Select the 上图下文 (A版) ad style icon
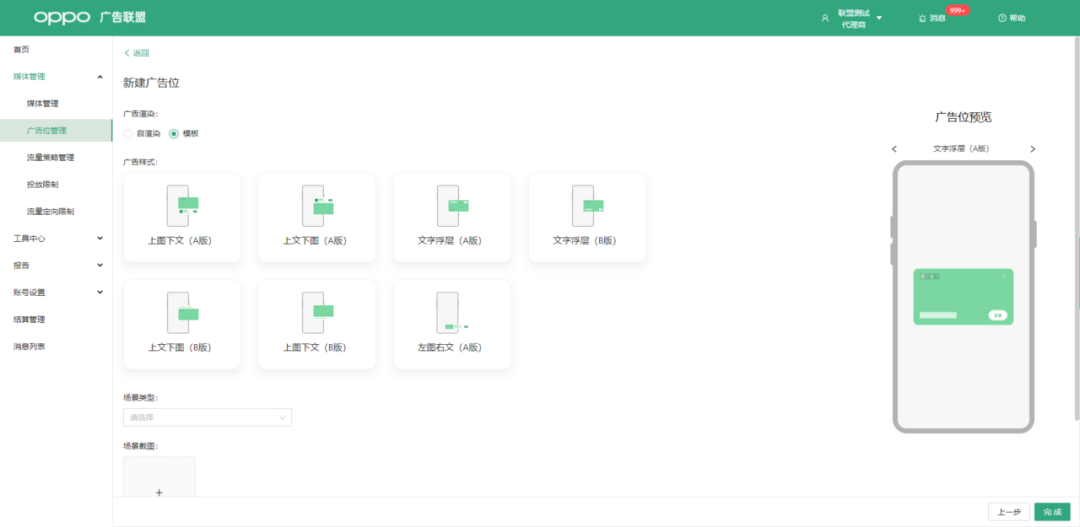This screenshot has width=1080, height=527. (x=182, y=205)
